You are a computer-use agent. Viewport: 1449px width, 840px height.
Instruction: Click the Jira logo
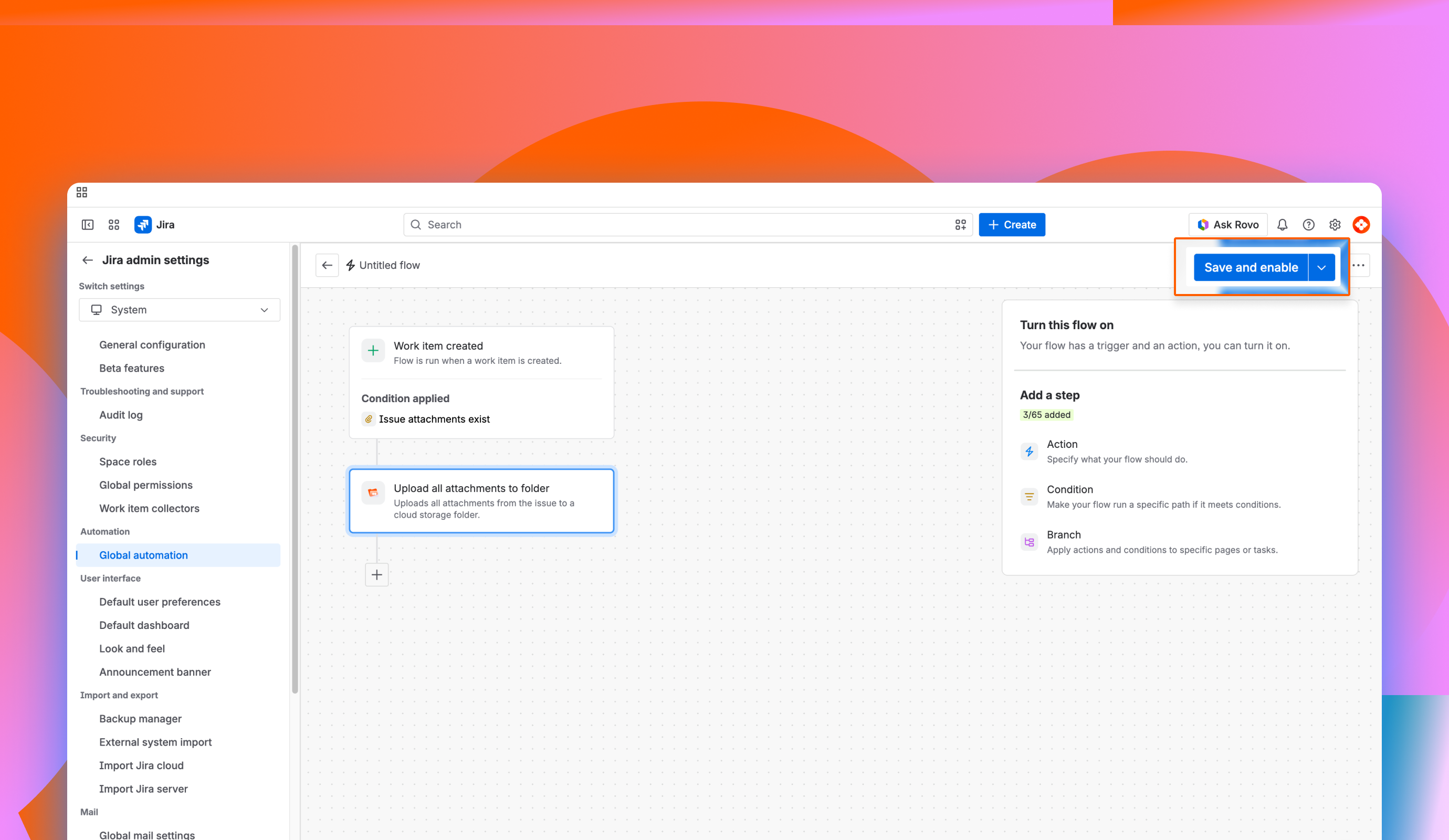pos(154,225)
